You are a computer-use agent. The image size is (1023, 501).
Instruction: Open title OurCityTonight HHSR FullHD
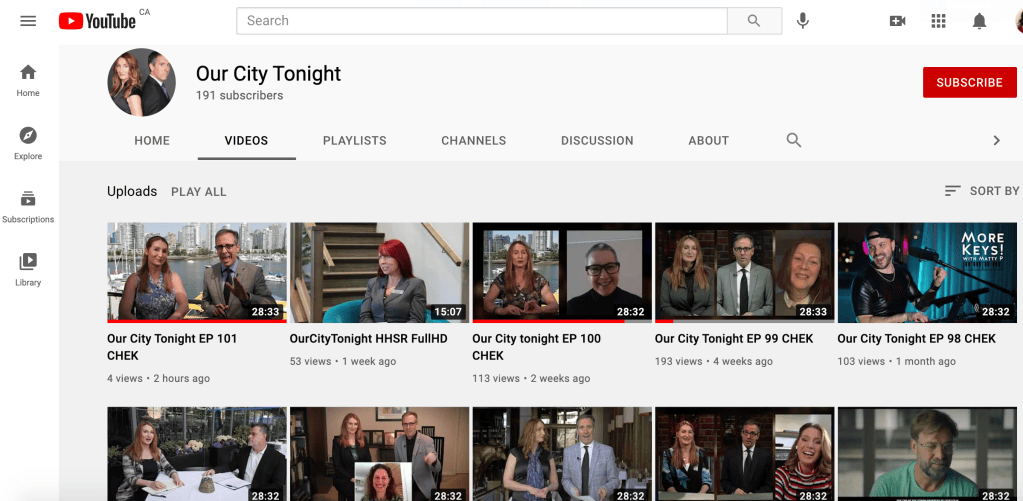click(369, 339)
